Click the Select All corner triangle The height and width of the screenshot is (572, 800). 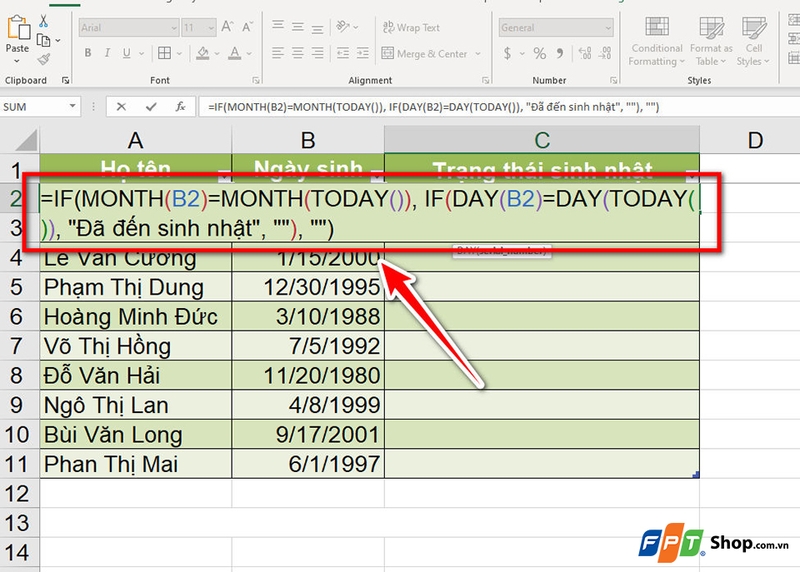26,140
